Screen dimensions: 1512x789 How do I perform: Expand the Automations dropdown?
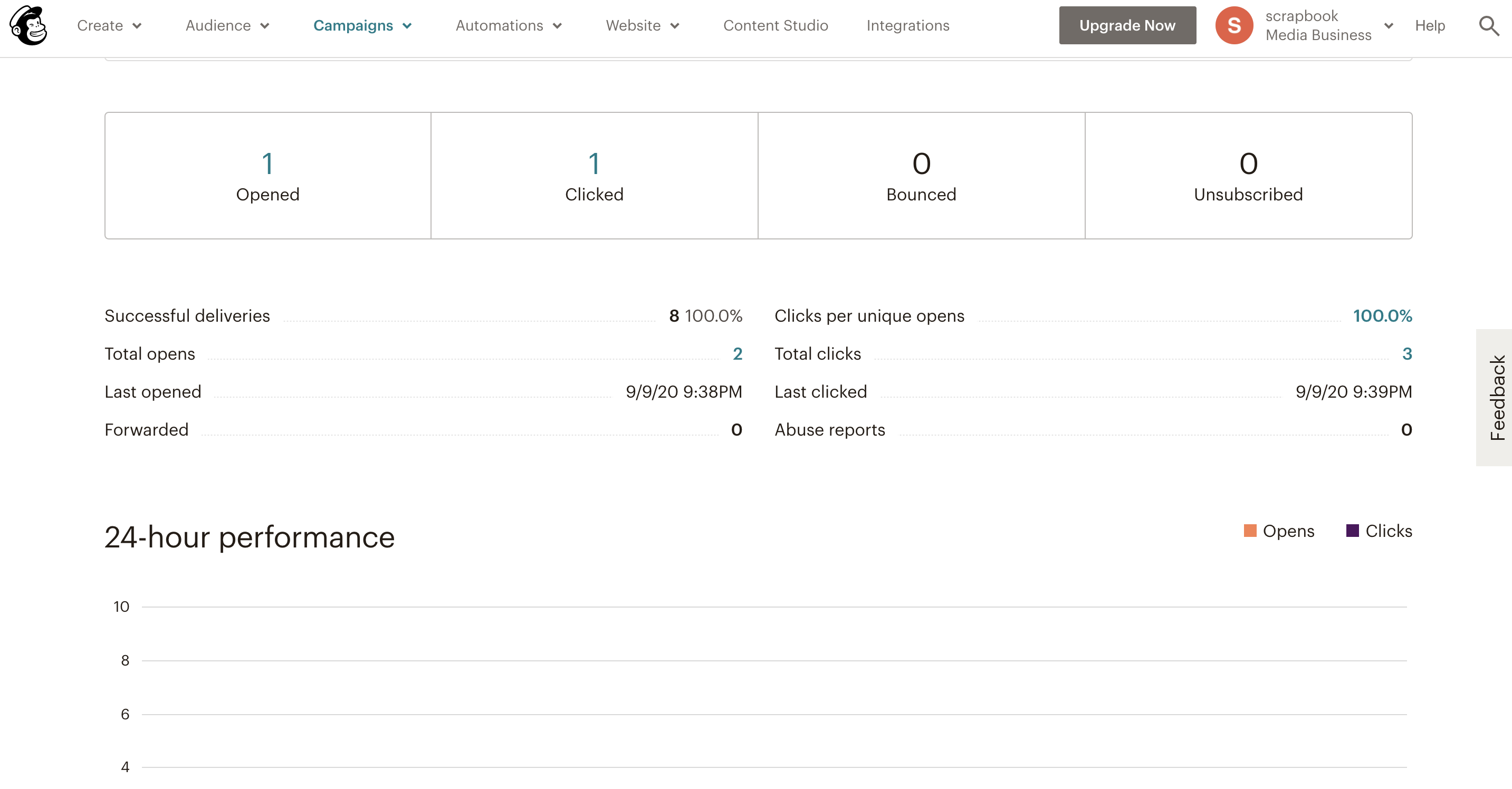click(557, 26)
